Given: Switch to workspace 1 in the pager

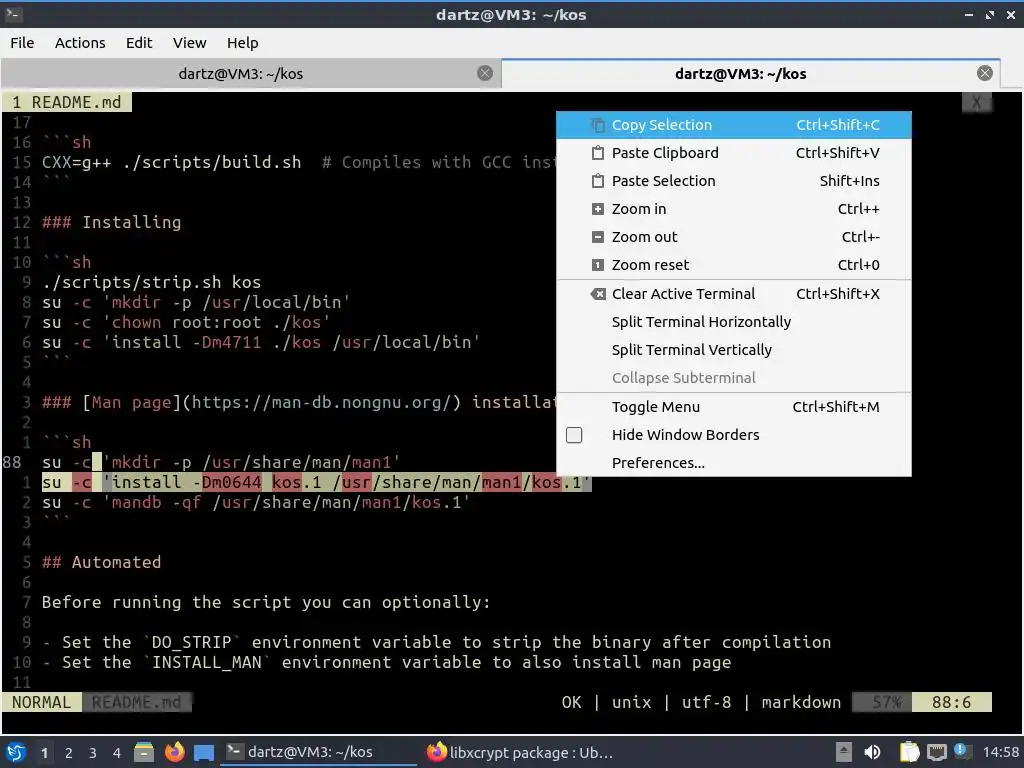Looking at the screenshot, I should click(x=44, y=753).
